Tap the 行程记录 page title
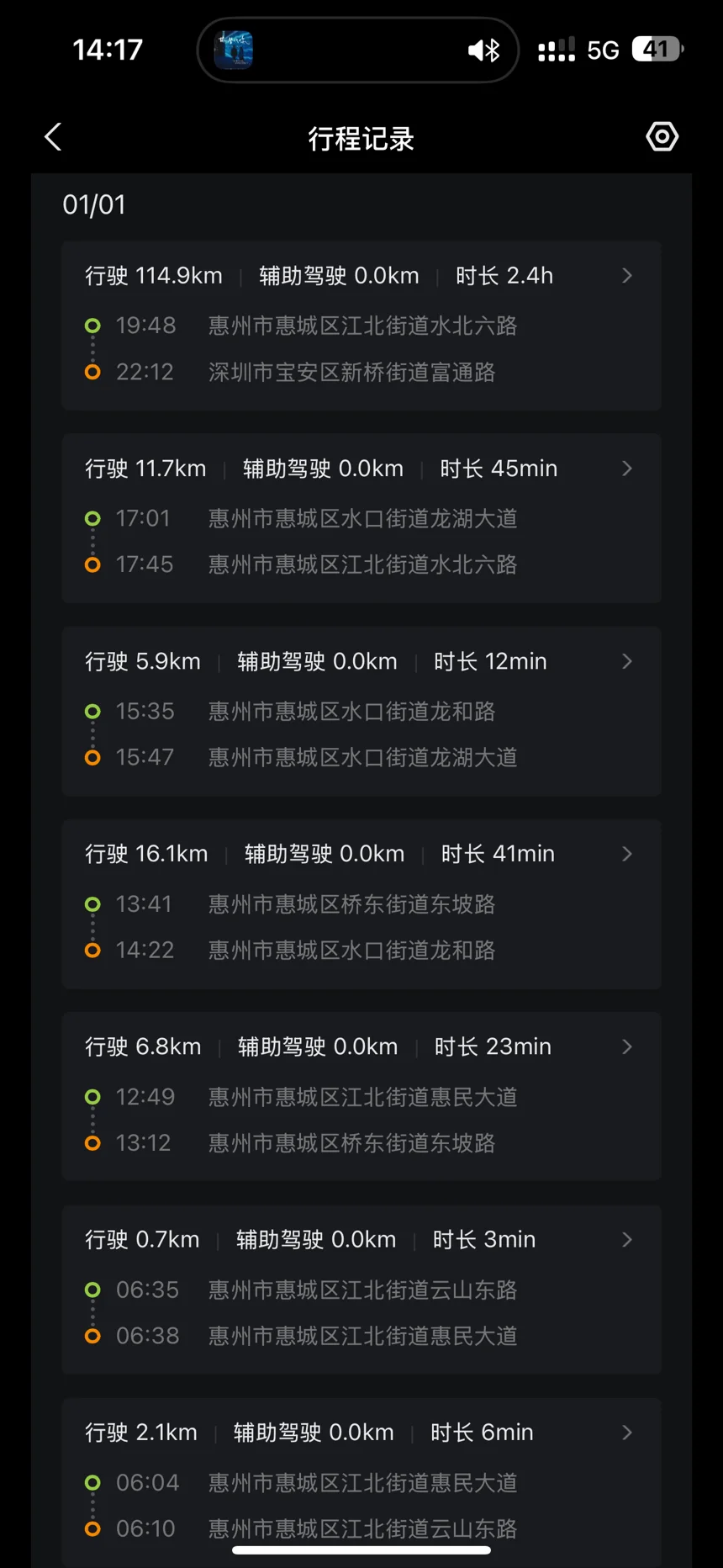Image resolution: width=723 pixels, height=1568 pixels. click(x=361, y=139)
